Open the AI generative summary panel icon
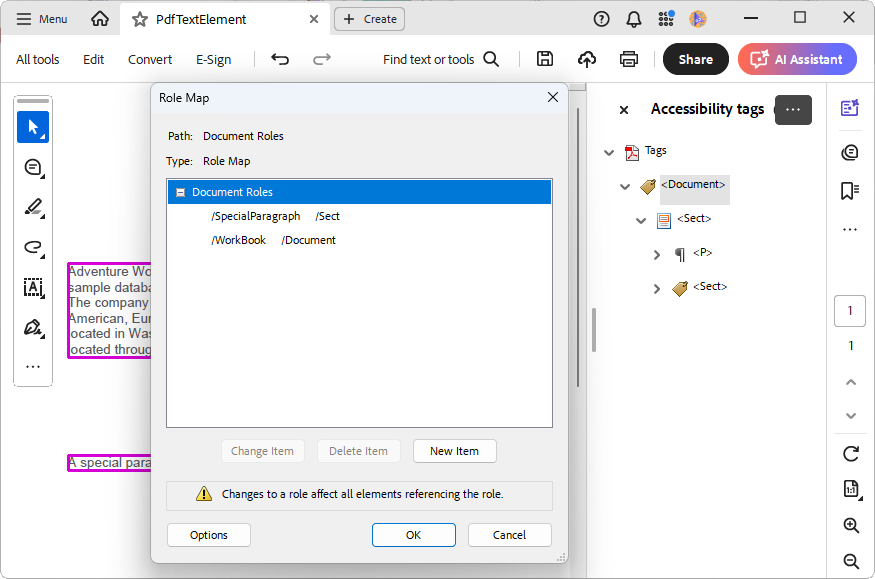Viewport: 875px width, 579px height. (x=850, y=107)
